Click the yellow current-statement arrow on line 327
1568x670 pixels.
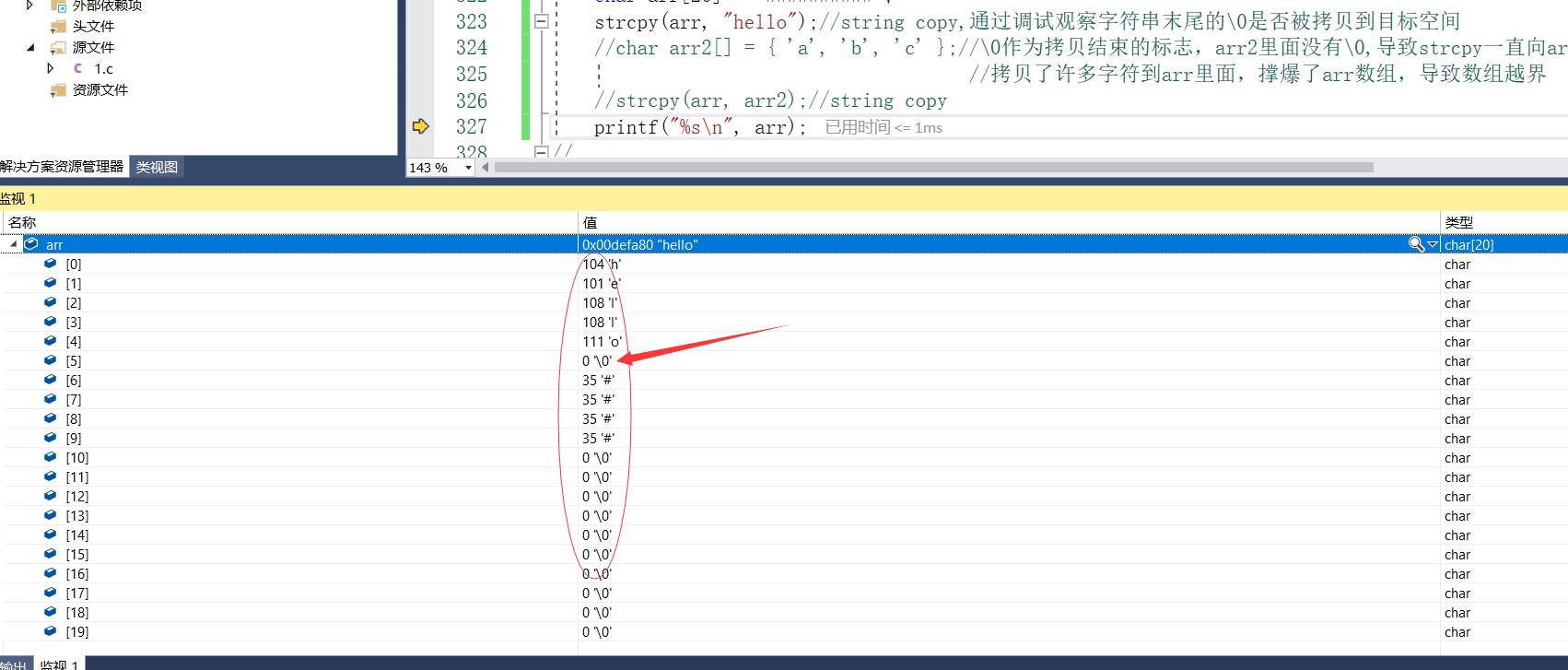pyautogui.click(x=420, y=126)
